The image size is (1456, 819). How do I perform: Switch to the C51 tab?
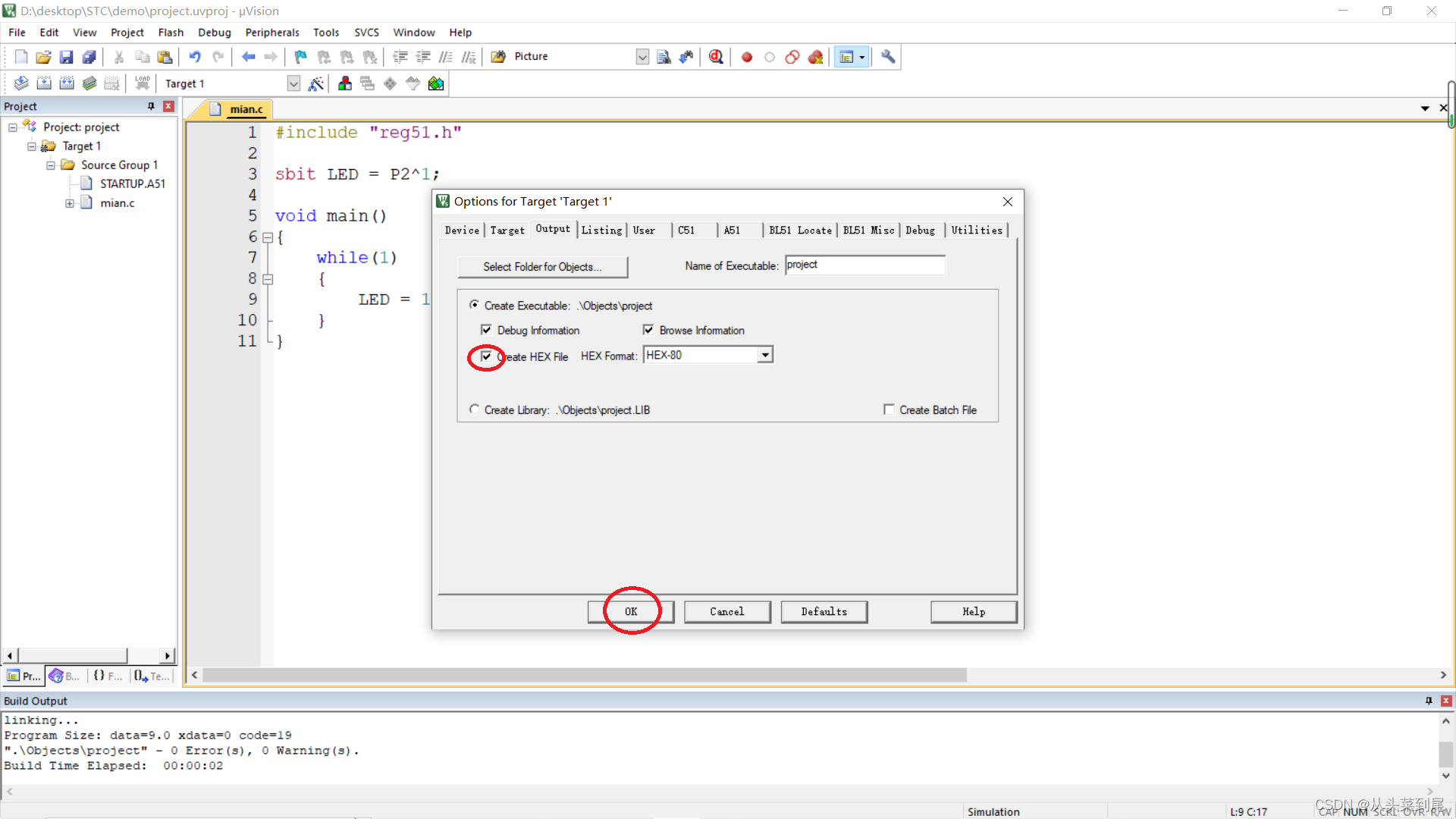[686, 231]
